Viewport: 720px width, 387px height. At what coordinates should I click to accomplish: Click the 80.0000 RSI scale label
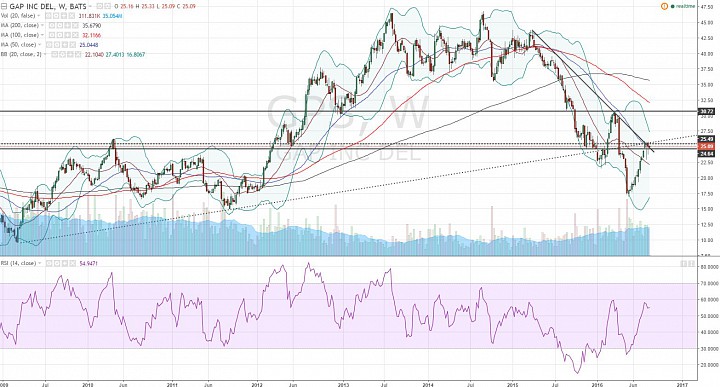708,266
